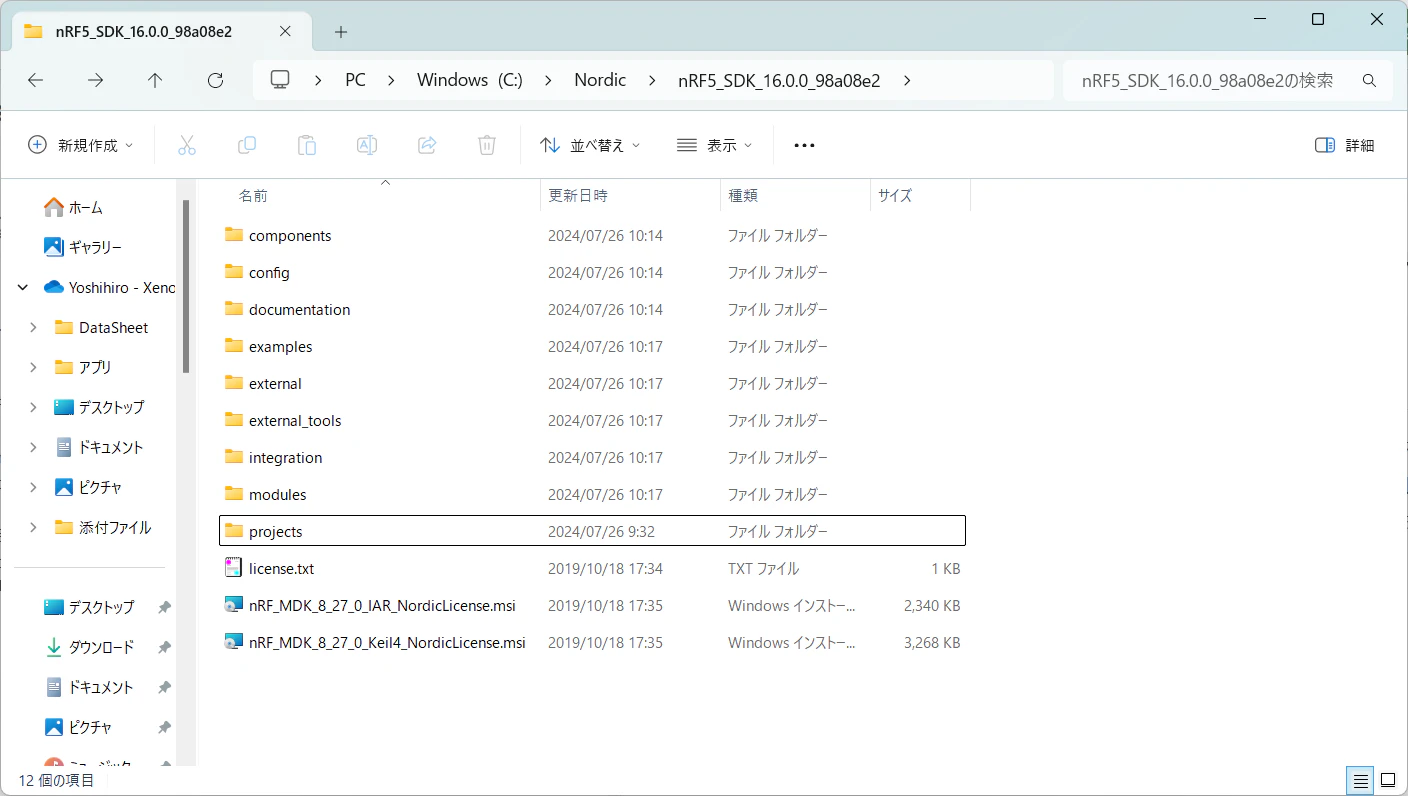Select the external_tools folder name
This screenshot has height=796, width=1408.
coord(295,420)
